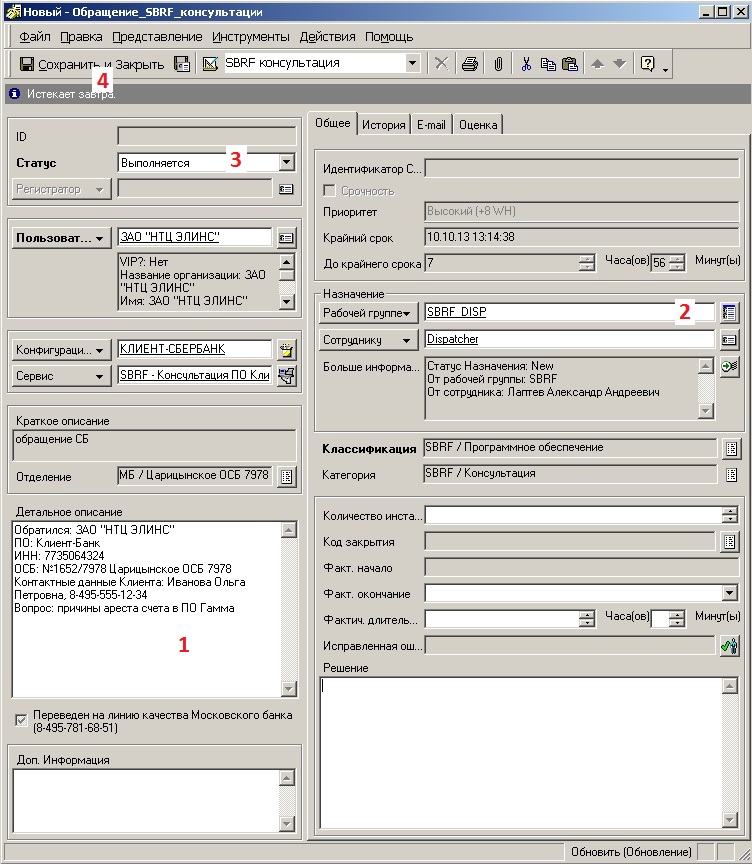
Task: Click the card icon next to ЗАО НТЦ ЭЛИНС
Action: pos(286,238)
